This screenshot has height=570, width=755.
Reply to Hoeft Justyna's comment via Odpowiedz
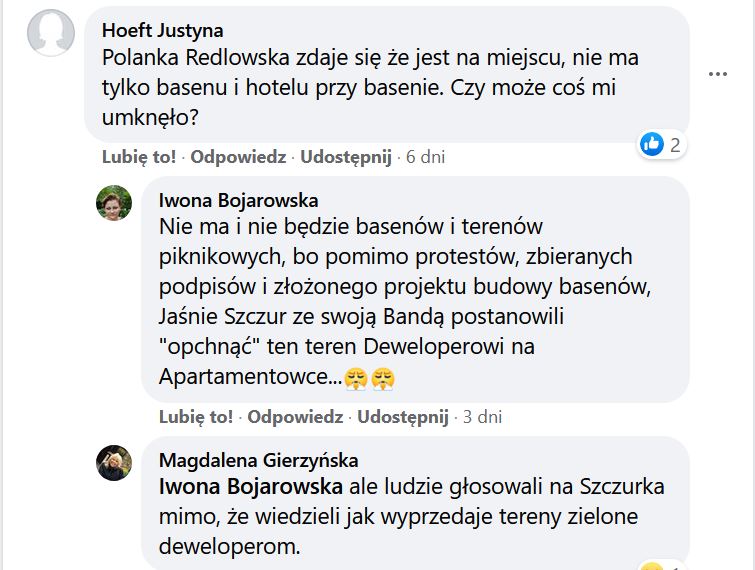[x=237, y=157]
